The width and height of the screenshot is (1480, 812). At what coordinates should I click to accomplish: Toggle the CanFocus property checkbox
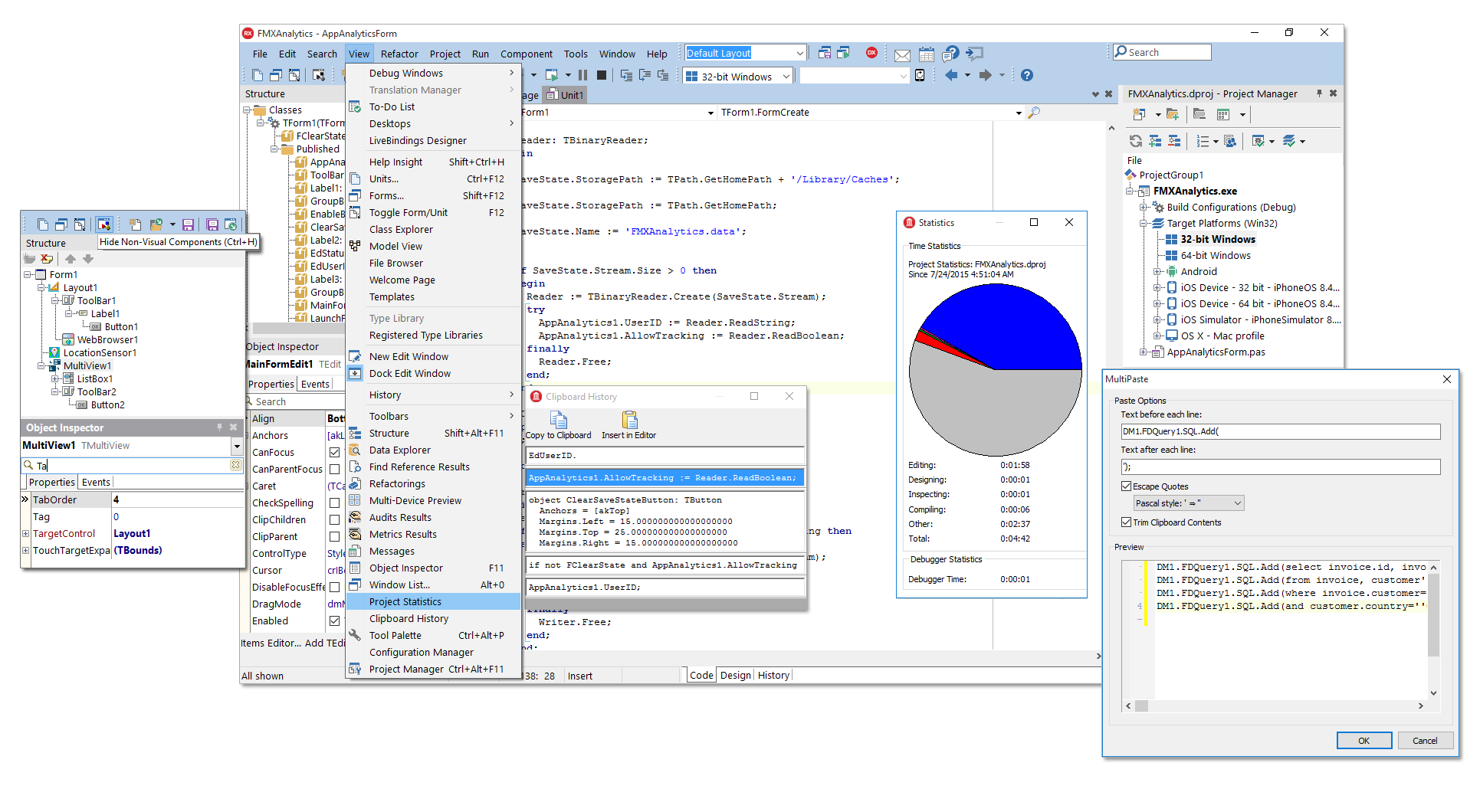click(334, 453)
